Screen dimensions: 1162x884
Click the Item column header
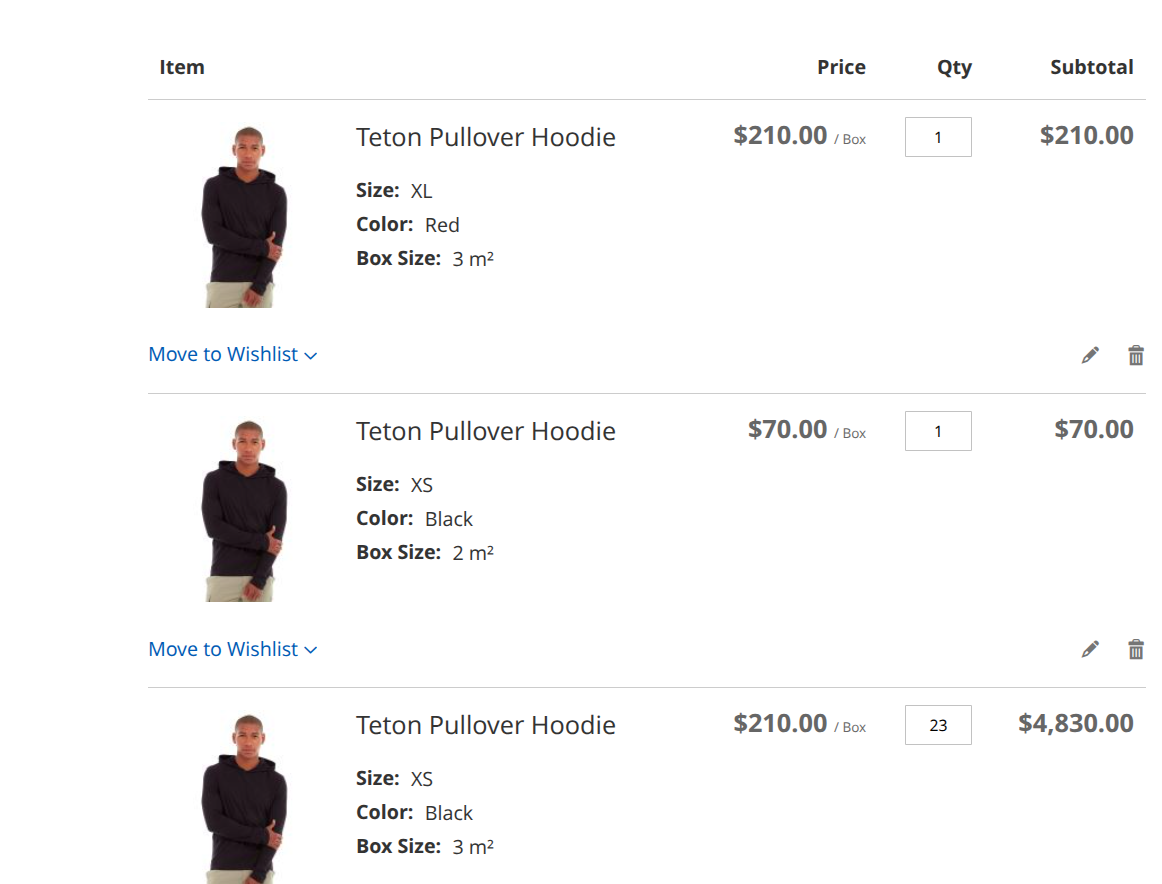[182, 67]
